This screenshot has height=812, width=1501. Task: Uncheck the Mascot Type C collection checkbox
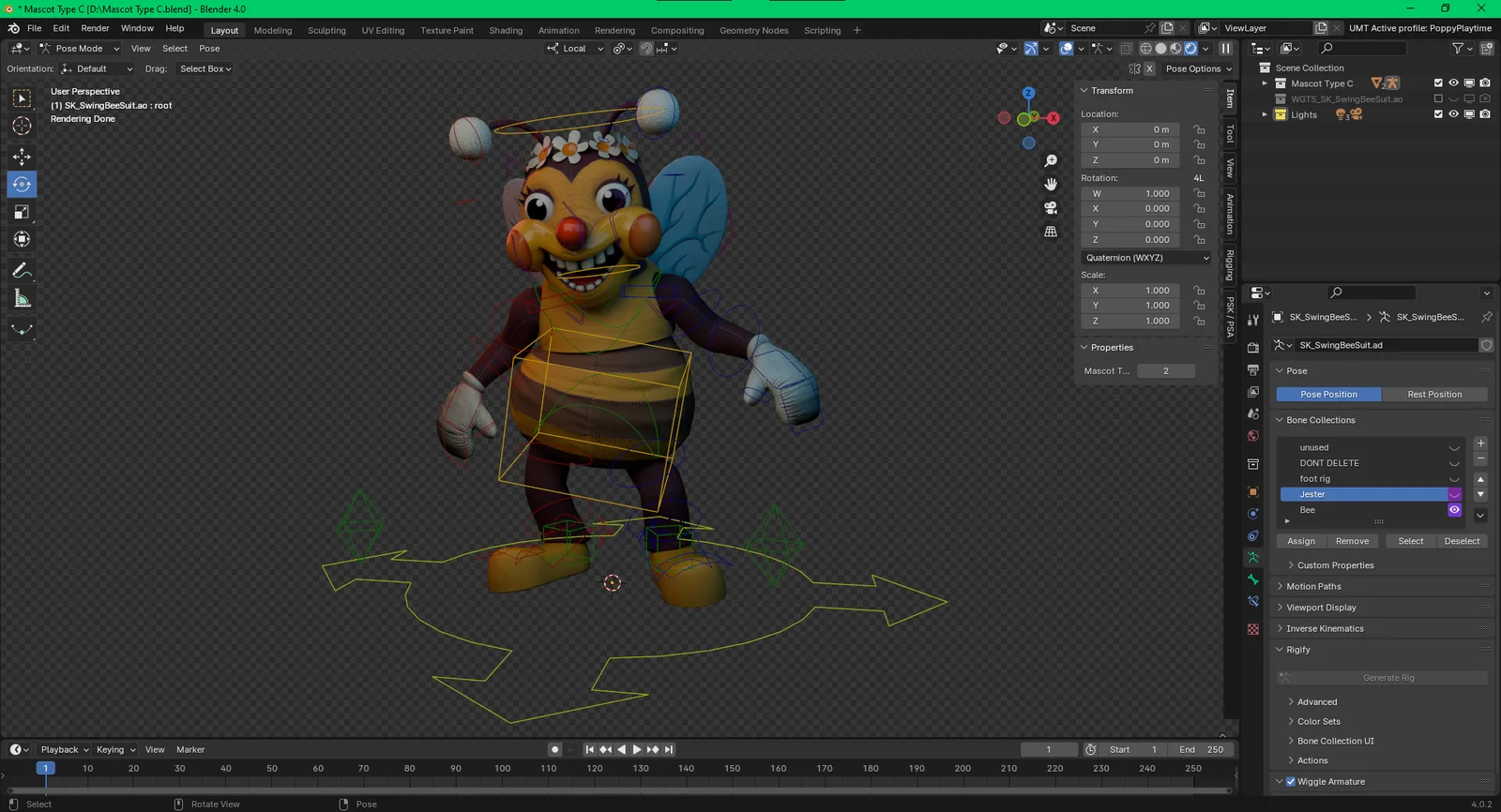click(1438, 83)
